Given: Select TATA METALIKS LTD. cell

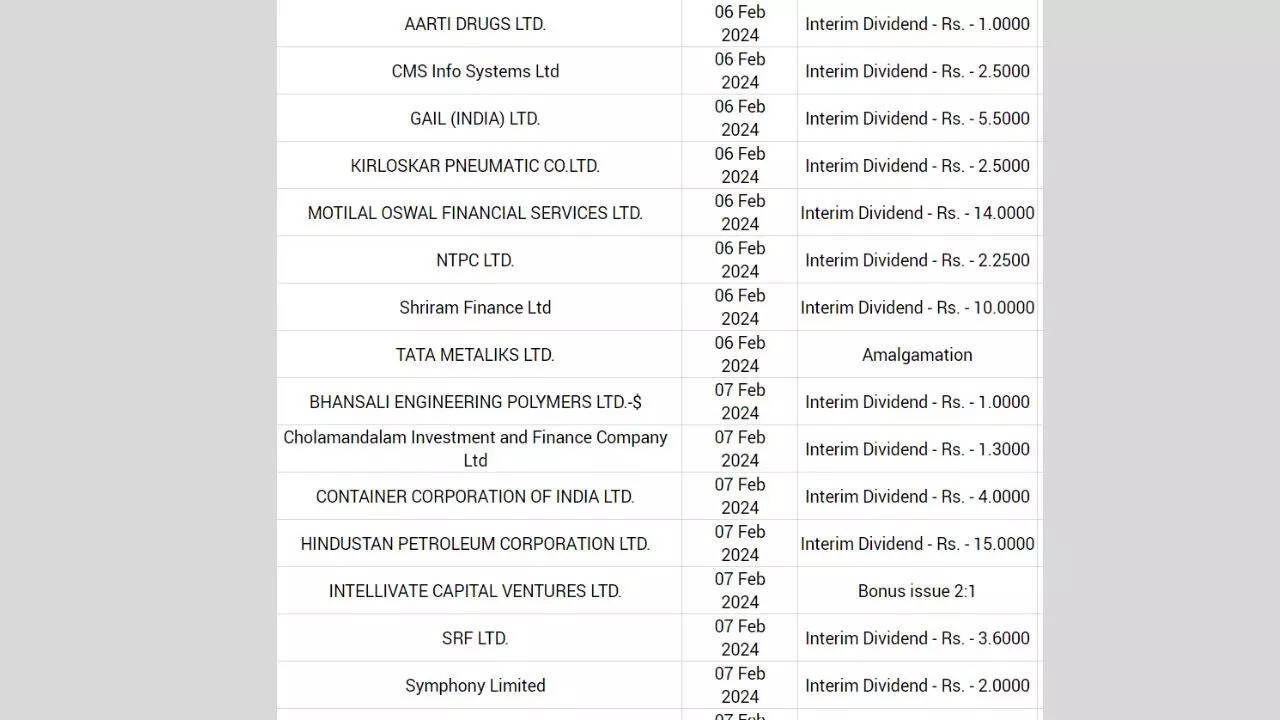Looking at the screenshot, I should coord(475,355).
